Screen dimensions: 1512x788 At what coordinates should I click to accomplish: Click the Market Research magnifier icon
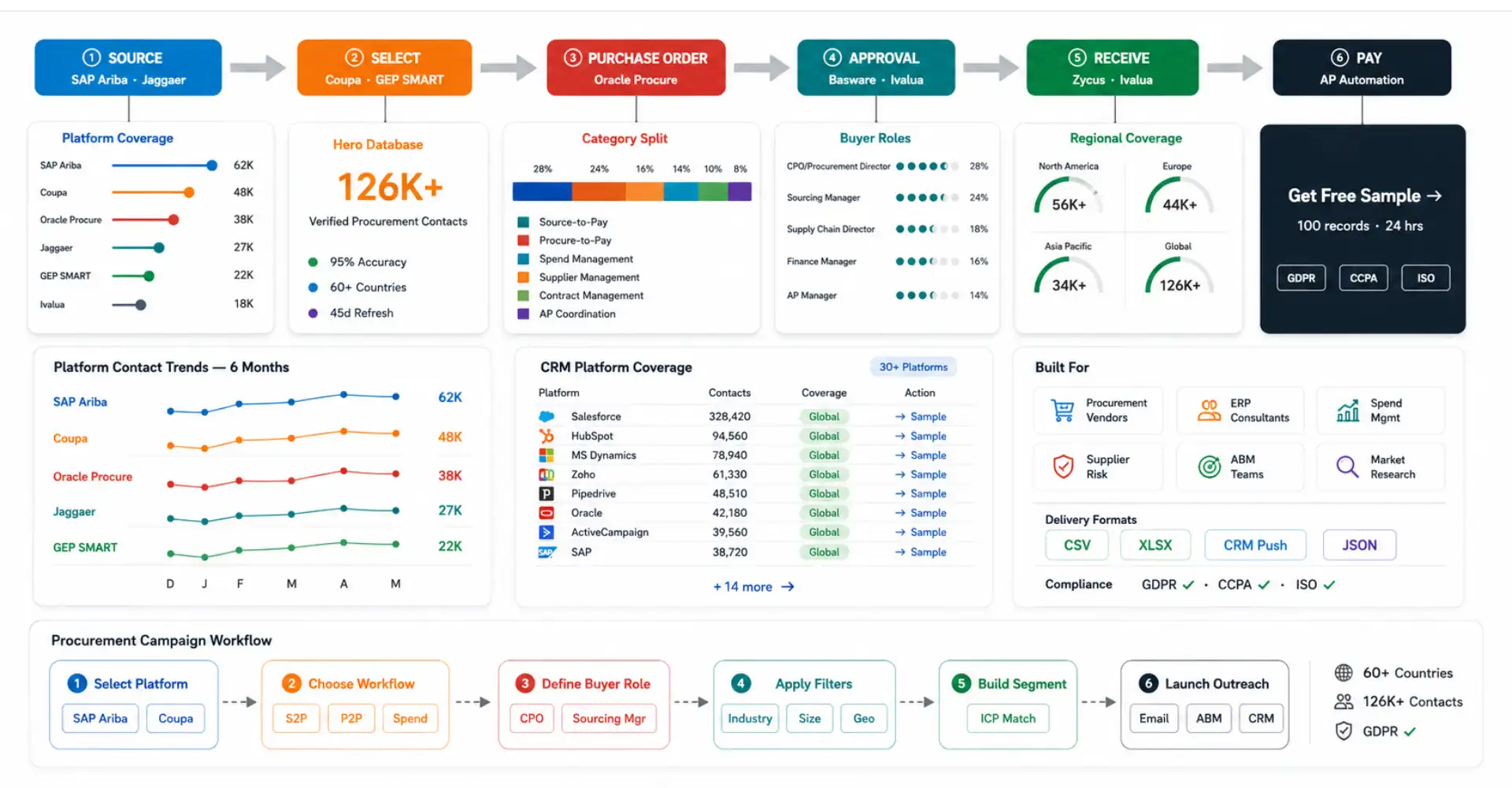coord(1347,466)
